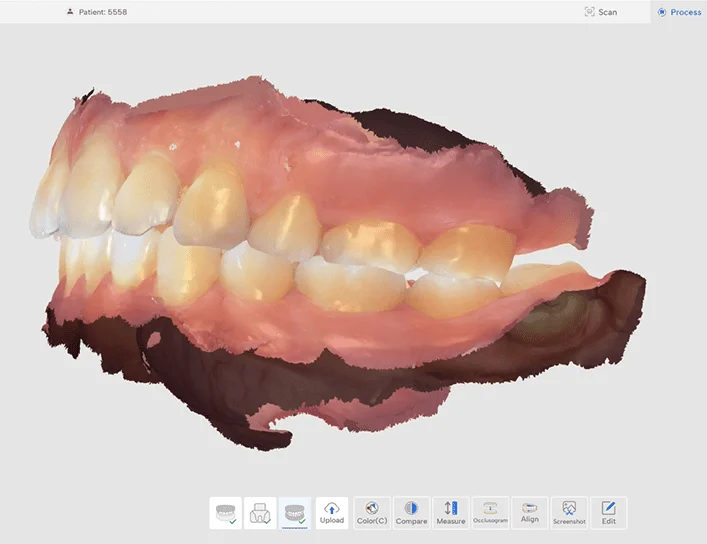Switch to the Process tab
This screenshot has height=544, width=707.
[x=679, y=12]
